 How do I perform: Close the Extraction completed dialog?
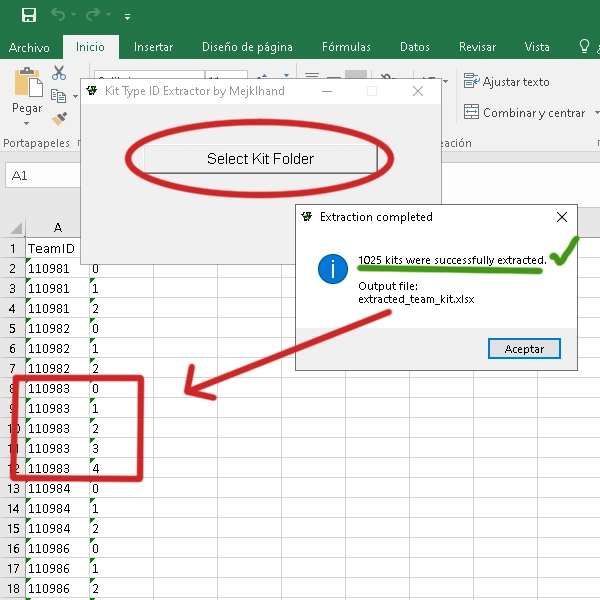coord(562,217)
